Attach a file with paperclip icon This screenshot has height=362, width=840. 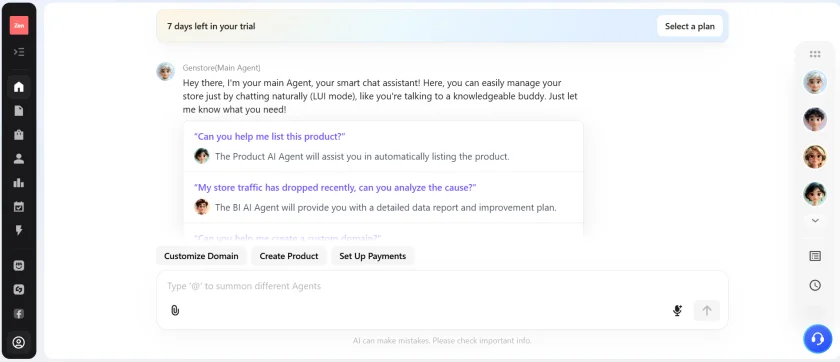[x=175, y=310]
